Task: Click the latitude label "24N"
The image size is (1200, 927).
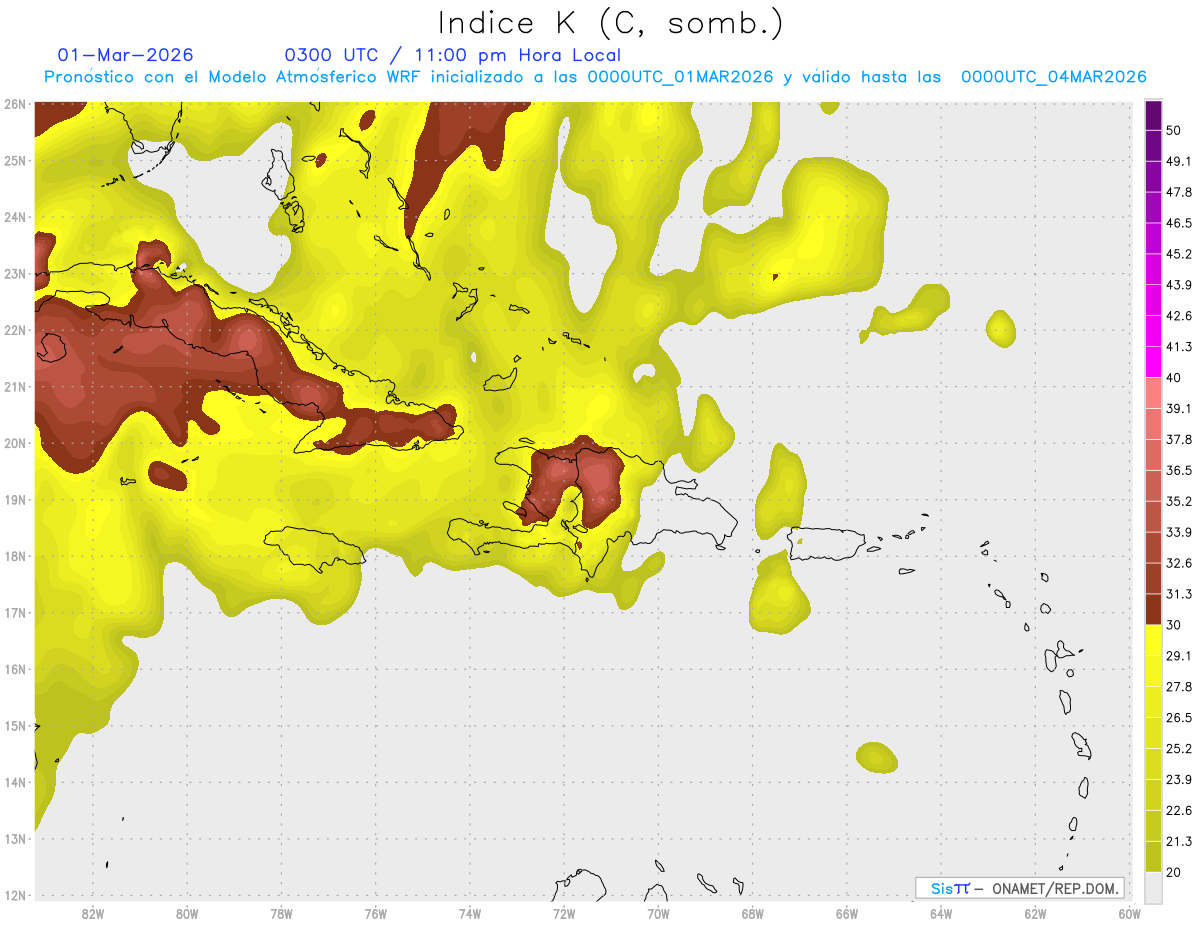Action: point(15,217)
